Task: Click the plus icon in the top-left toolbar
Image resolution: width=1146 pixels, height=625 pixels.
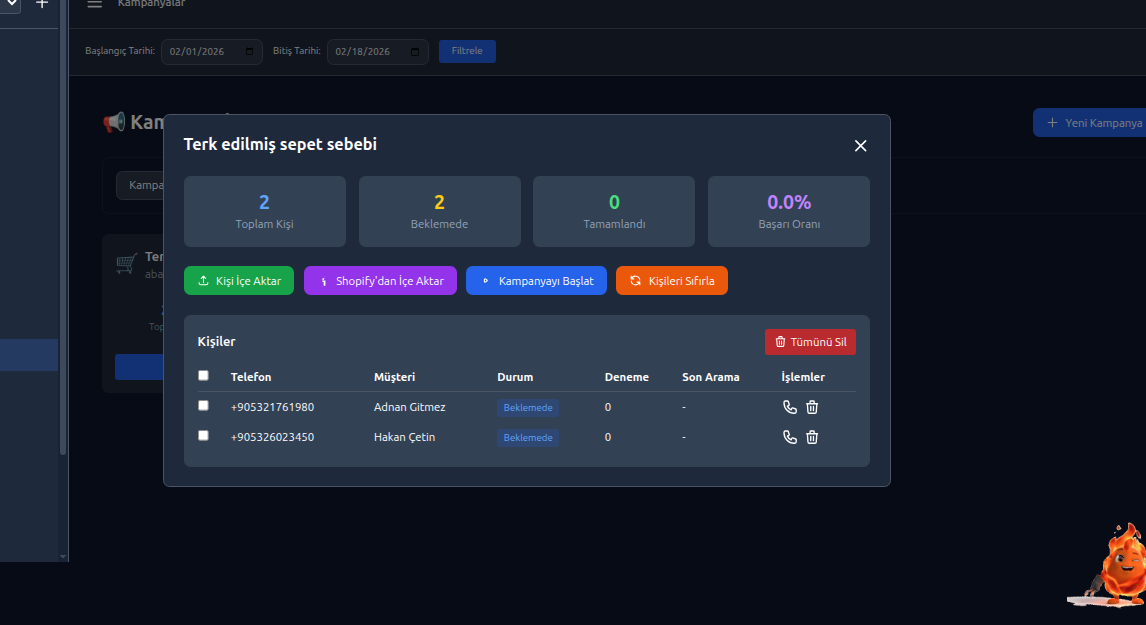Action: click(x=41, y=4)
